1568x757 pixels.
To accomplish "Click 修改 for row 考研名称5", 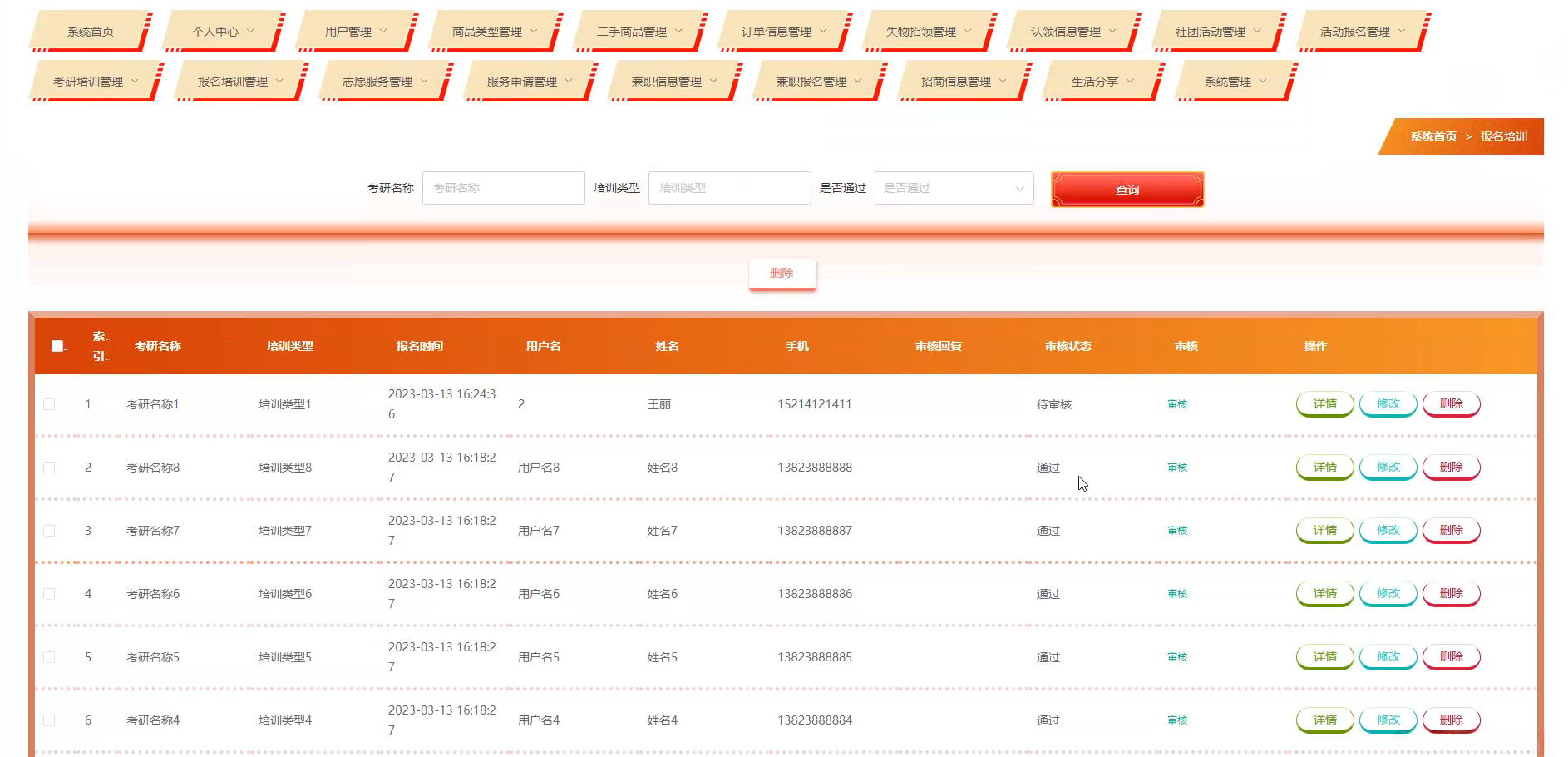I will coord(1388,657).
